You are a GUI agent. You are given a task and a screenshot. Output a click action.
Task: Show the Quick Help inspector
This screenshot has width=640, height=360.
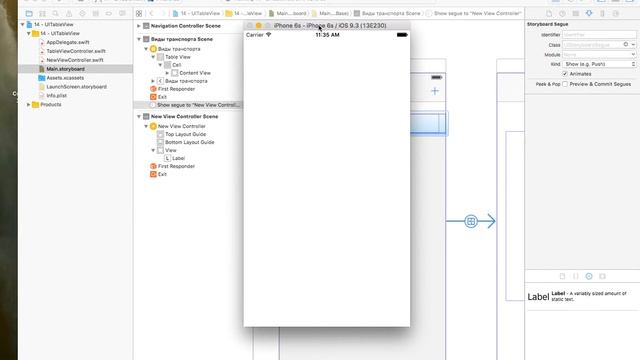point(562,13)
